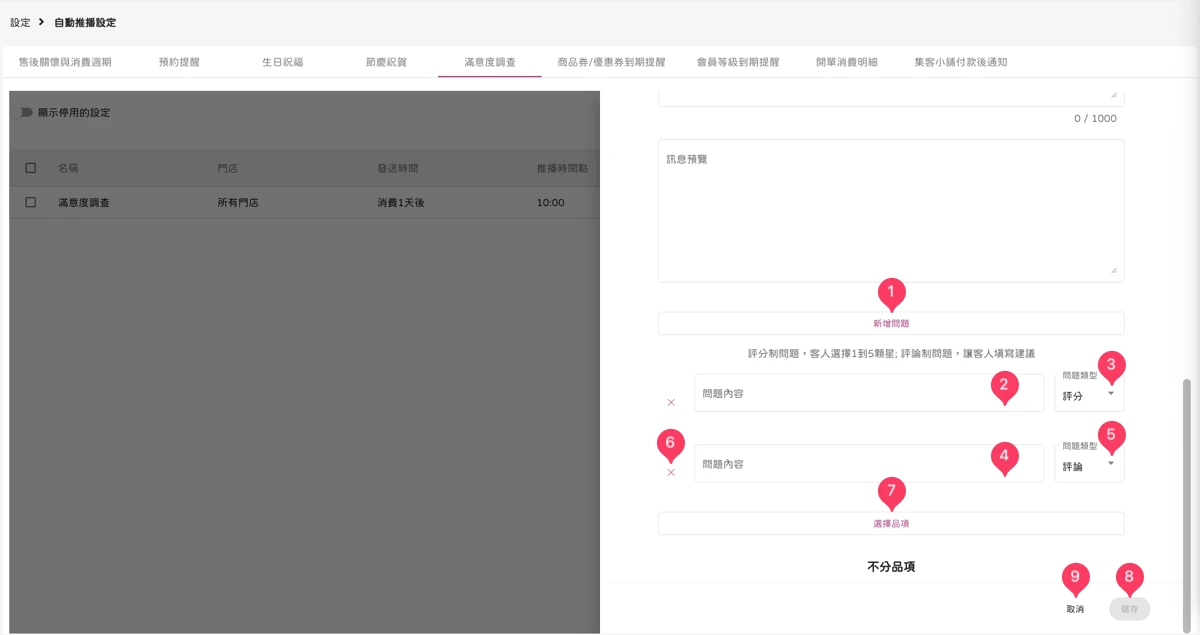Open the 商品券/優惠券到期提醒 tab
Image resolution: width=1200 pixels, height=635 pixels.
click(x=611, y=62)
